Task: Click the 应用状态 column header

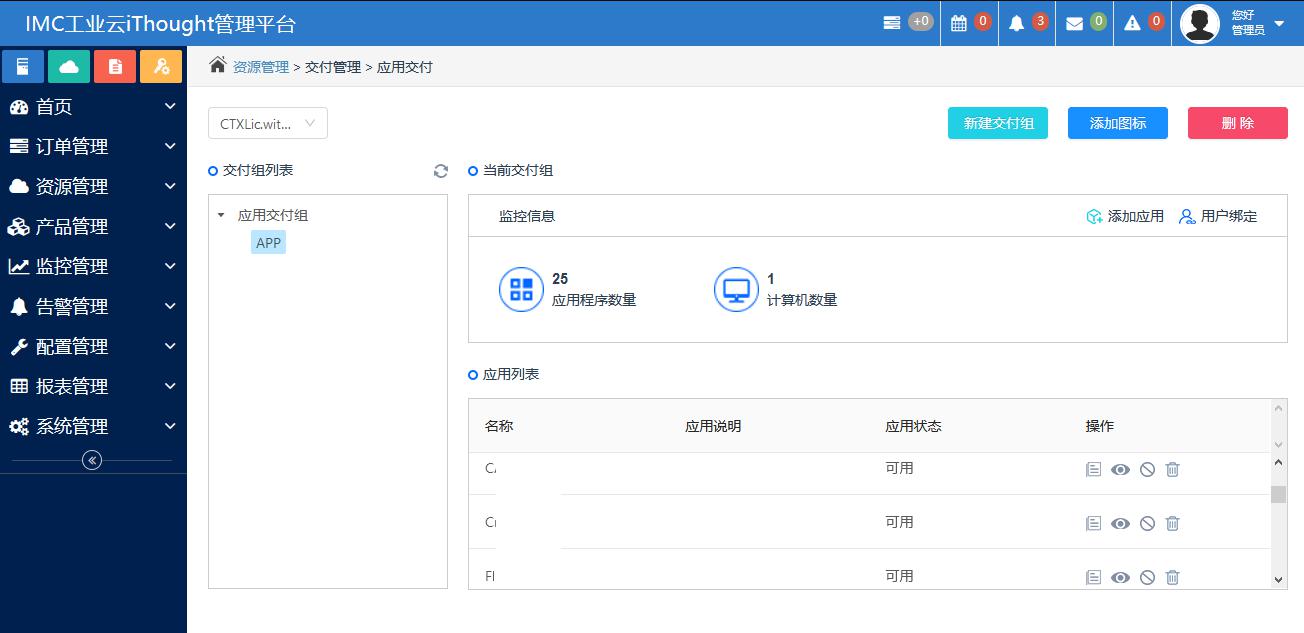Action: pyautogui.click(x=913, y=426)
